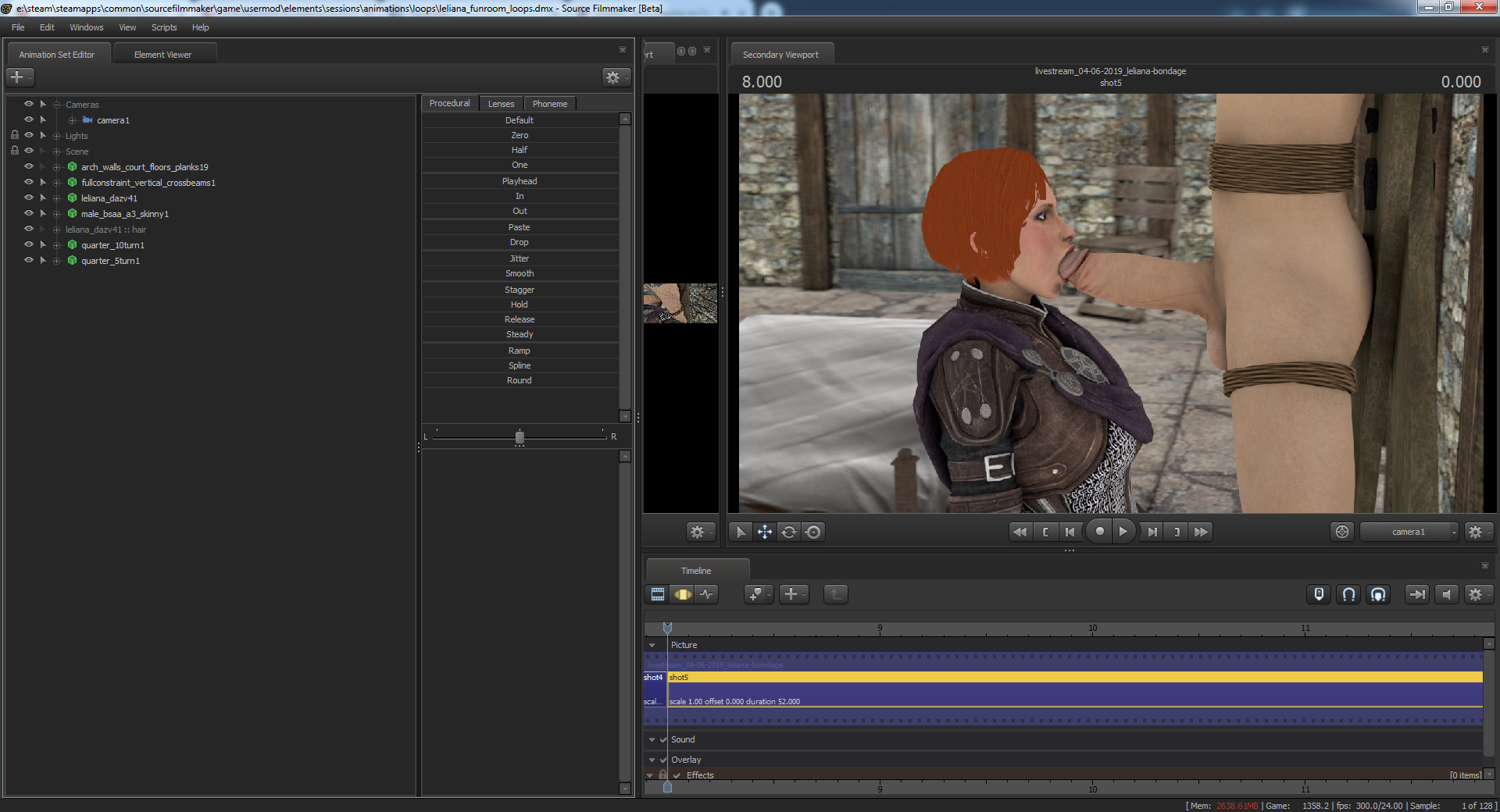Apply the Jitter procedural preset
1500x812 pixels.
(x=520, y=258)
